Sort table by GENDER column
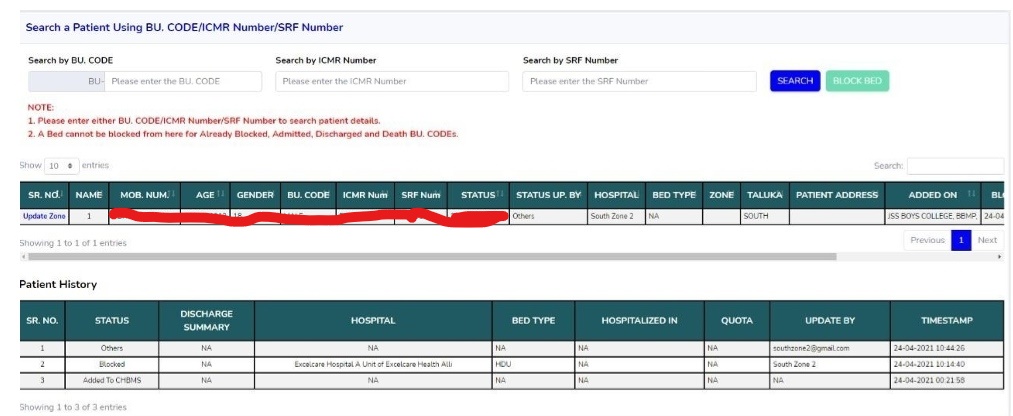This screenshot has width=1013, height=416. pos(254,194)
